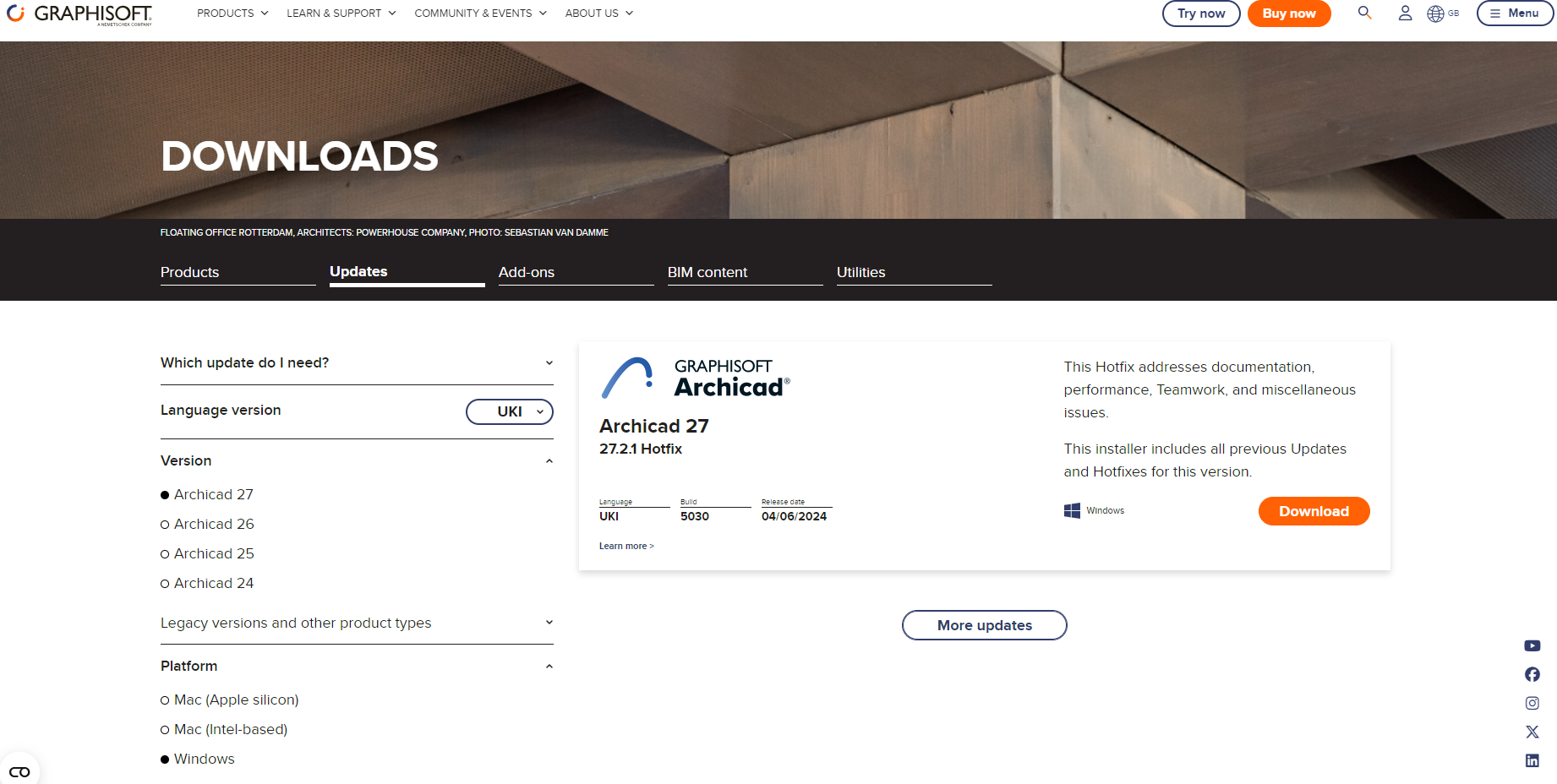Switch to the Add-ons tab
The width and height of the screenshot is (1557, 784).
click(x=527, y=272)
